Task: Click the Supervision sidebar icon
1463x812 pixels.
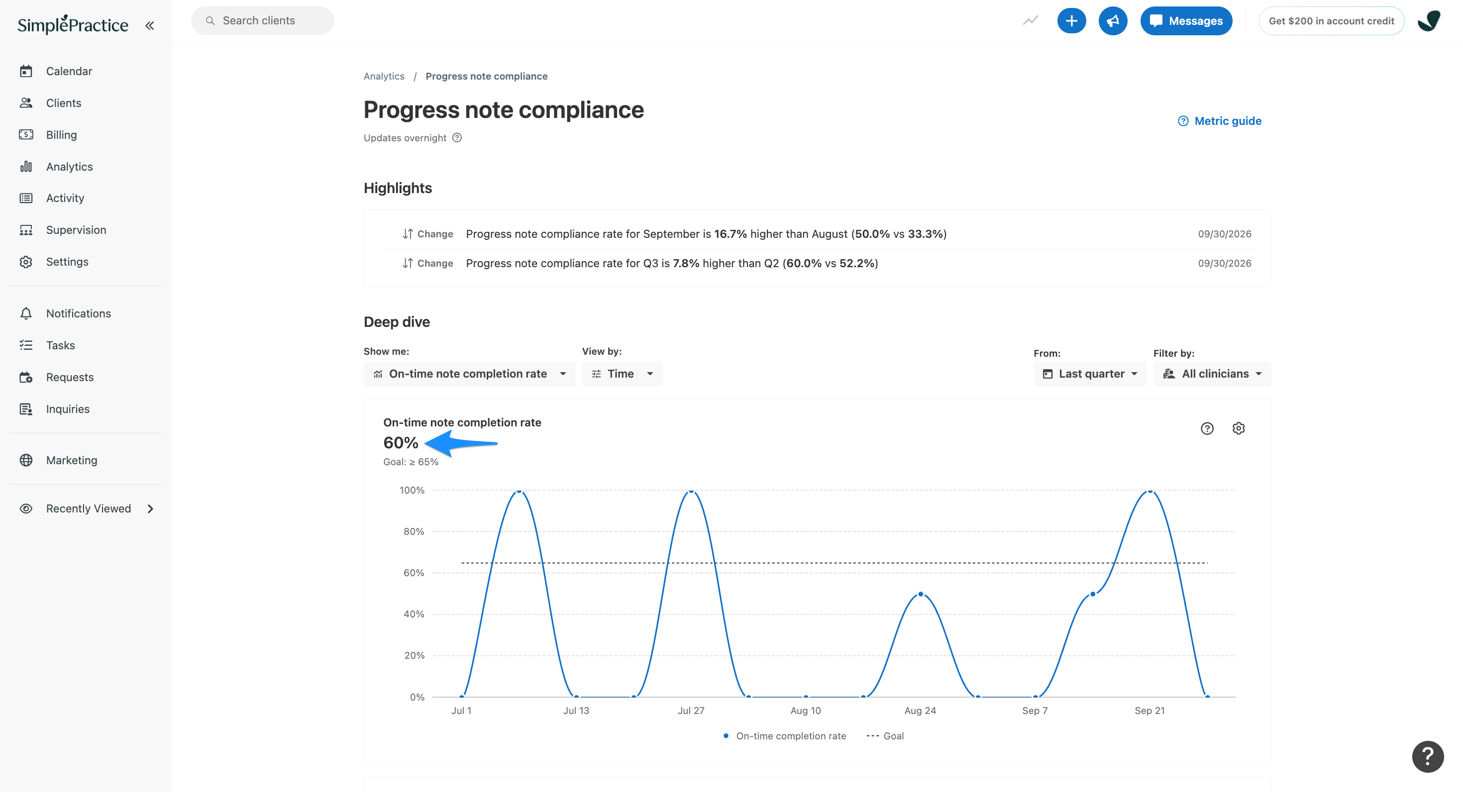Action: 26,230
